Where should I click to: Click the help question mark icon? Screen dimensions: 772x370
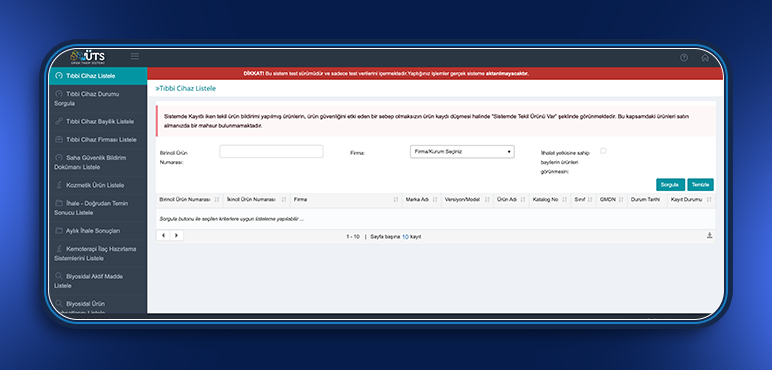tap(684, 58)
